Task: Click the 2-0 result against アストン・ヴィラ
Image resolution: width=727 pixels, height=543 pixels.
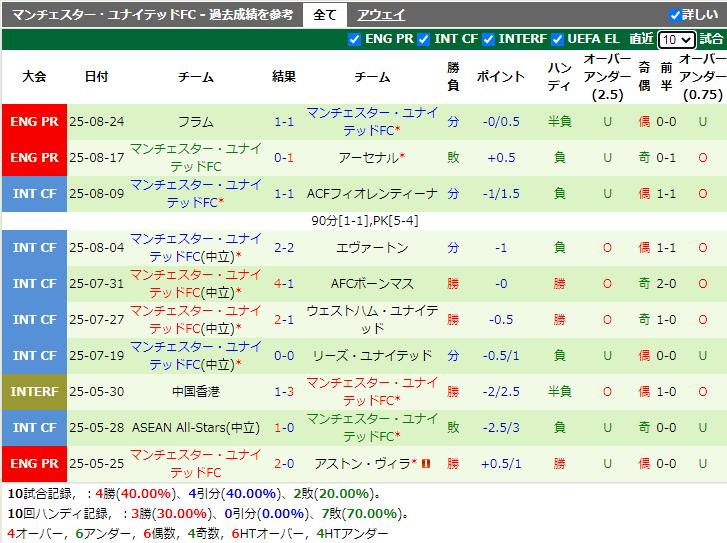Action: coord(284,463)
